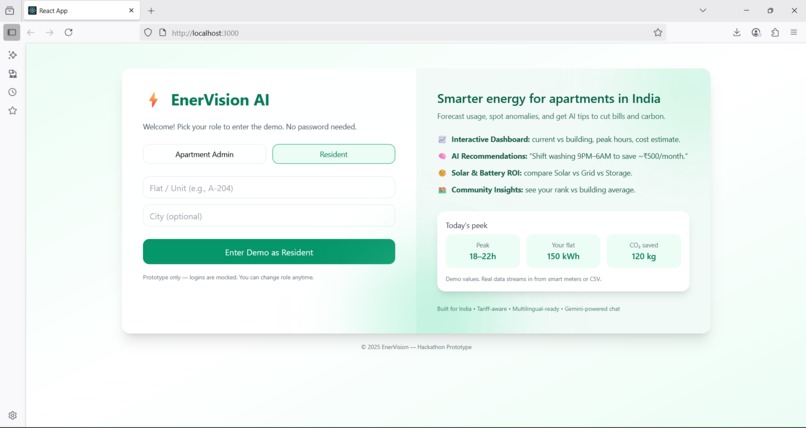Click the Peak 18–22h stat card
This screenshot has height=428, width=806.
[483, 251]
